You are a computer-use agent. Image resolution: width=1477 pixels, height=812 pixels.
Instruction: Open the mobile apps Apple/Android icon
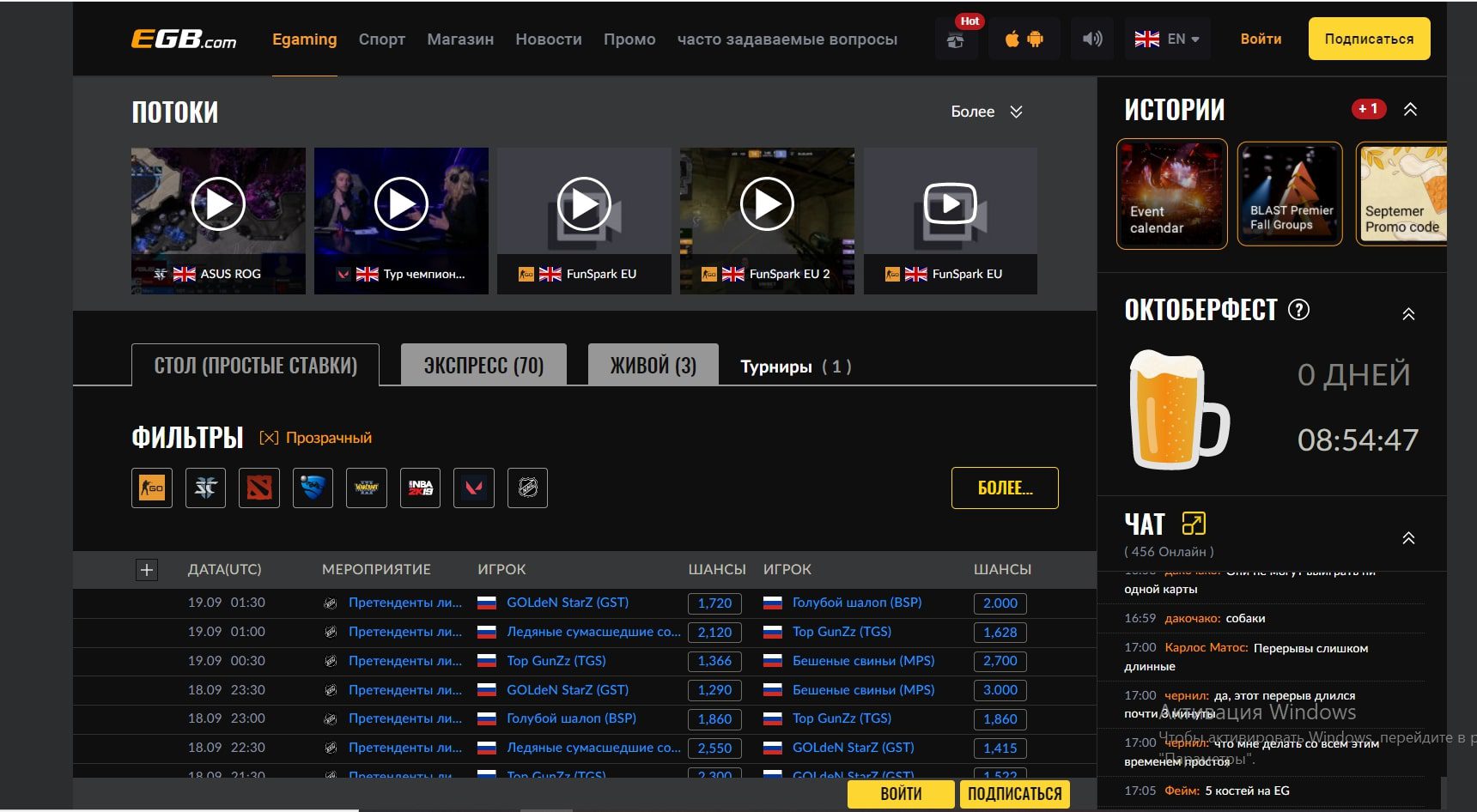click(x=1024, y=39)
